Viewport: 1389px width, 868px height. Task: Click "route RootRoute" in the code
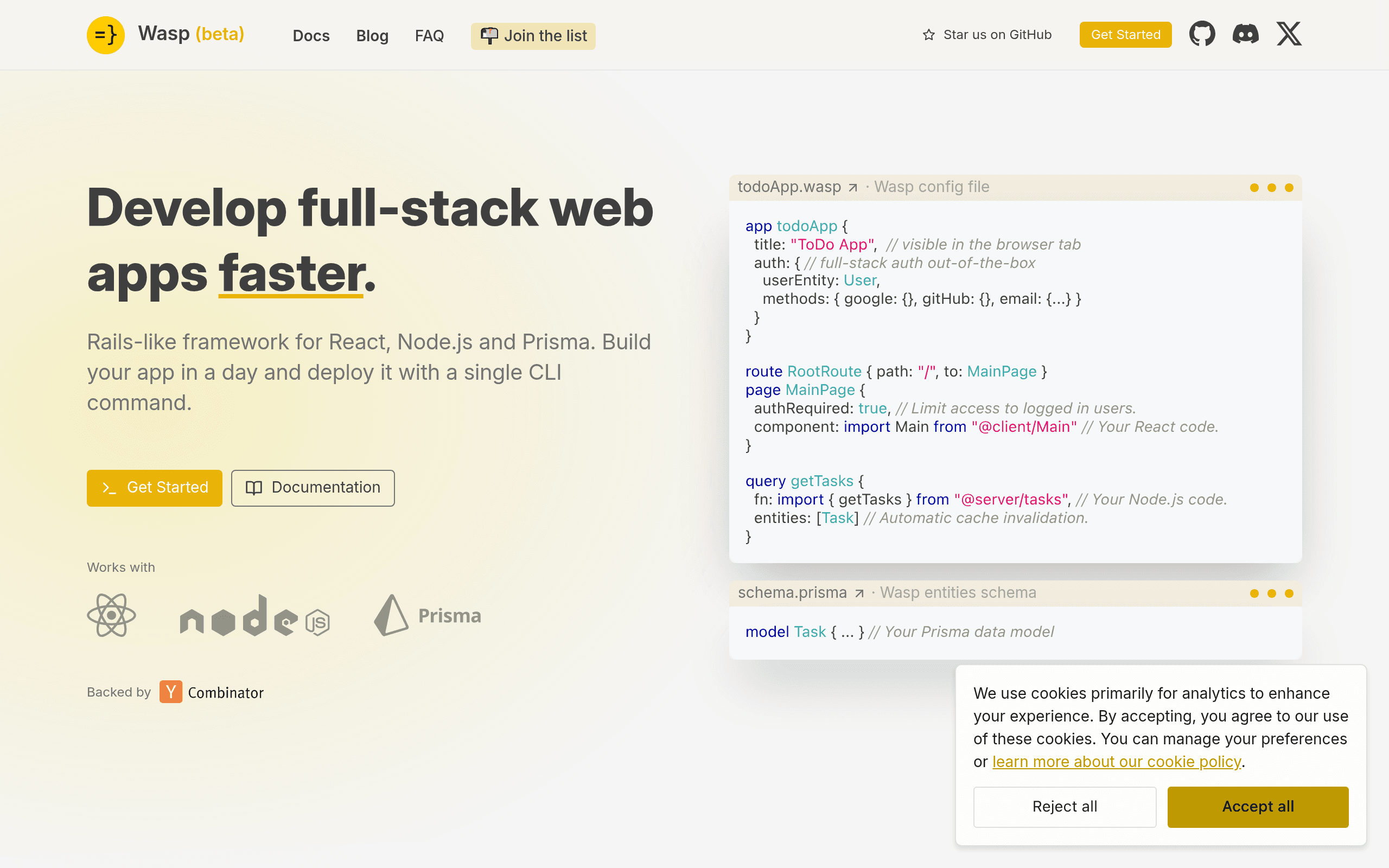804,372
